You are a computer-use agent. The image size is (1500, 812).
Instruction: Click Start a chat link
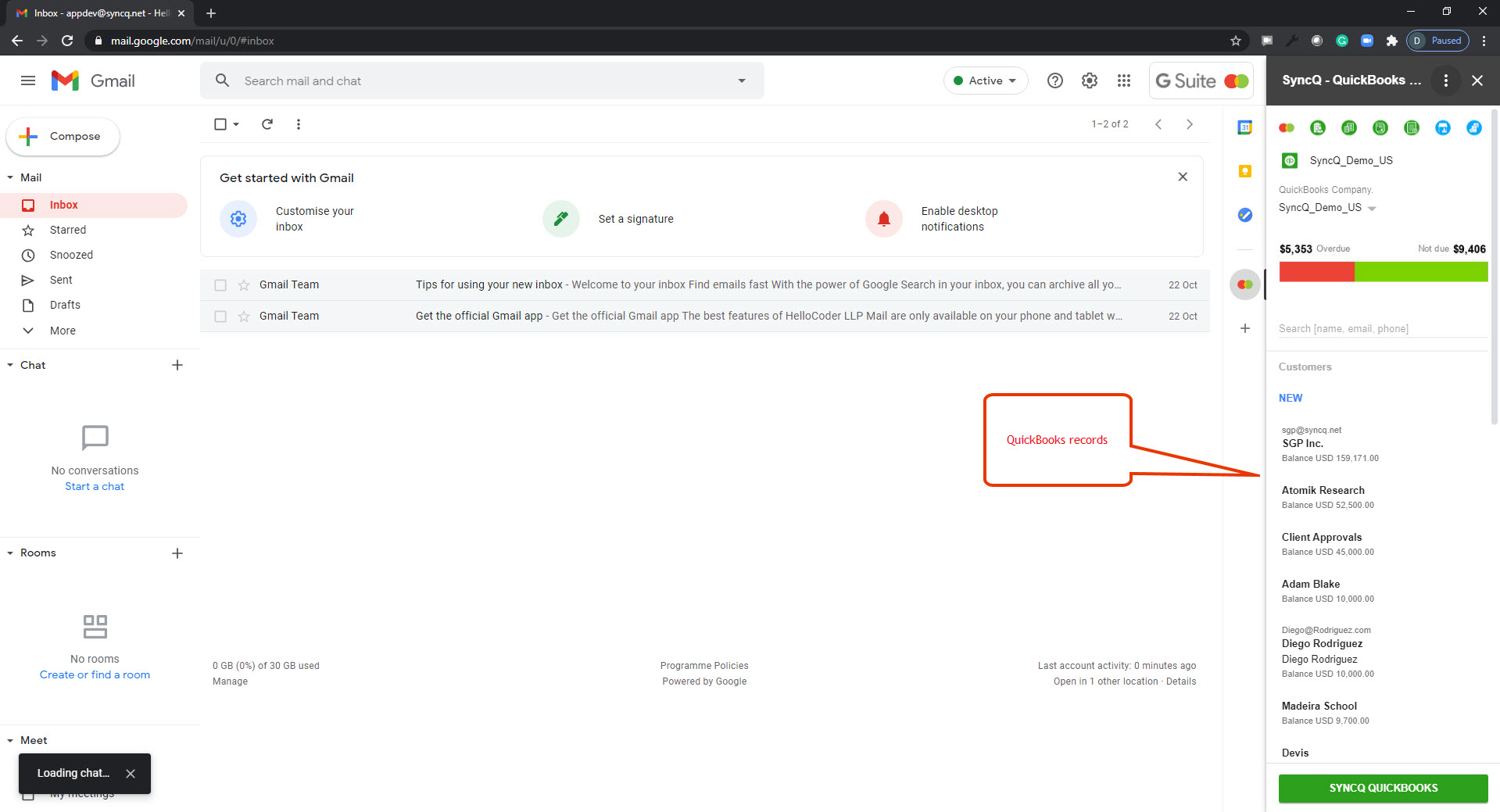click(x=95, y=486)
